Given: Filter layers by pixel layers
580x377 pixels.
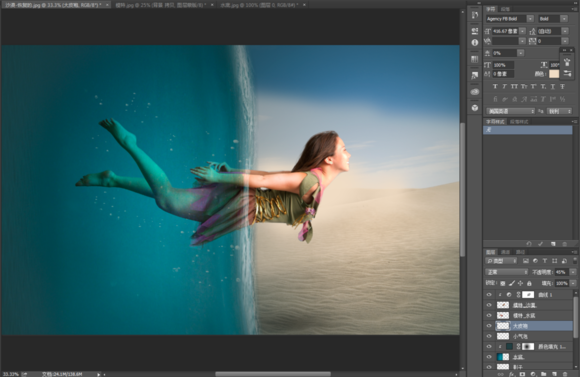Looking at the screenshot, I should (526, 261).
